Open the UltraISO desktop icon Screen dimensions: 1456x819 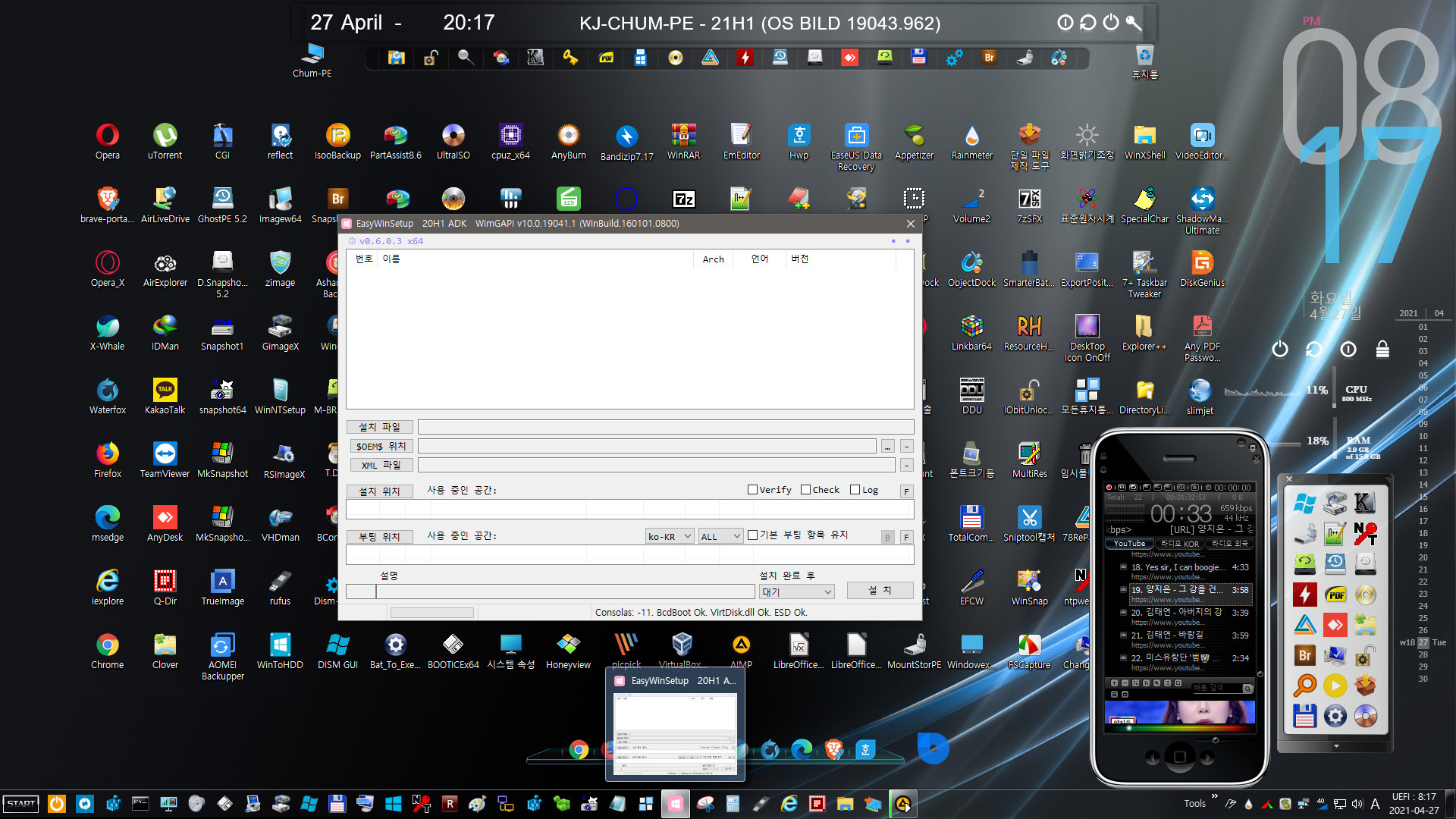pyautogui.click(x=453, y=141)
